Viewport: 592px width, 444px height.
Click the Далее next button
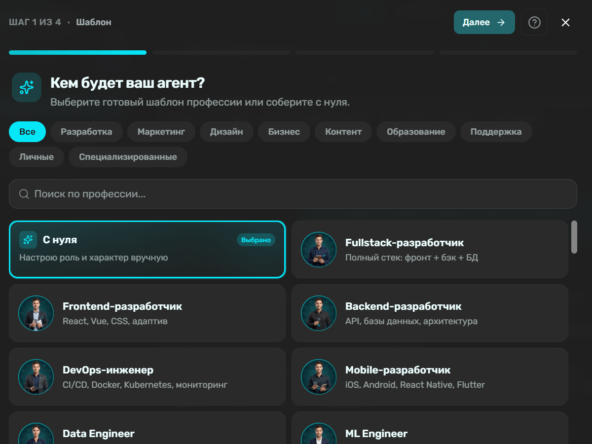484,22
